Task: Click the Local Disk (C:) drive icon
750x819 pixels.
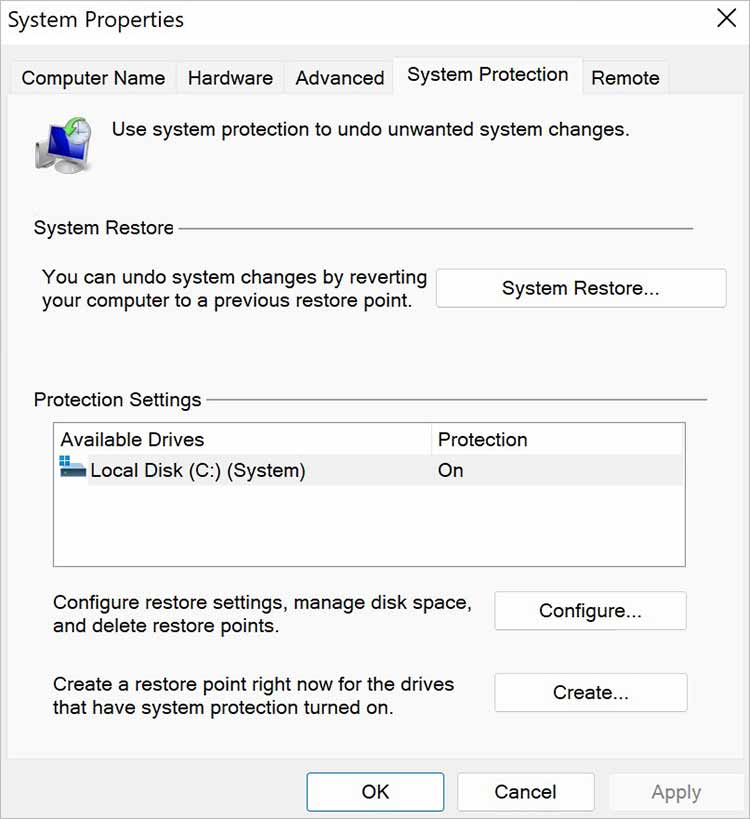Action: coord(73,468)
